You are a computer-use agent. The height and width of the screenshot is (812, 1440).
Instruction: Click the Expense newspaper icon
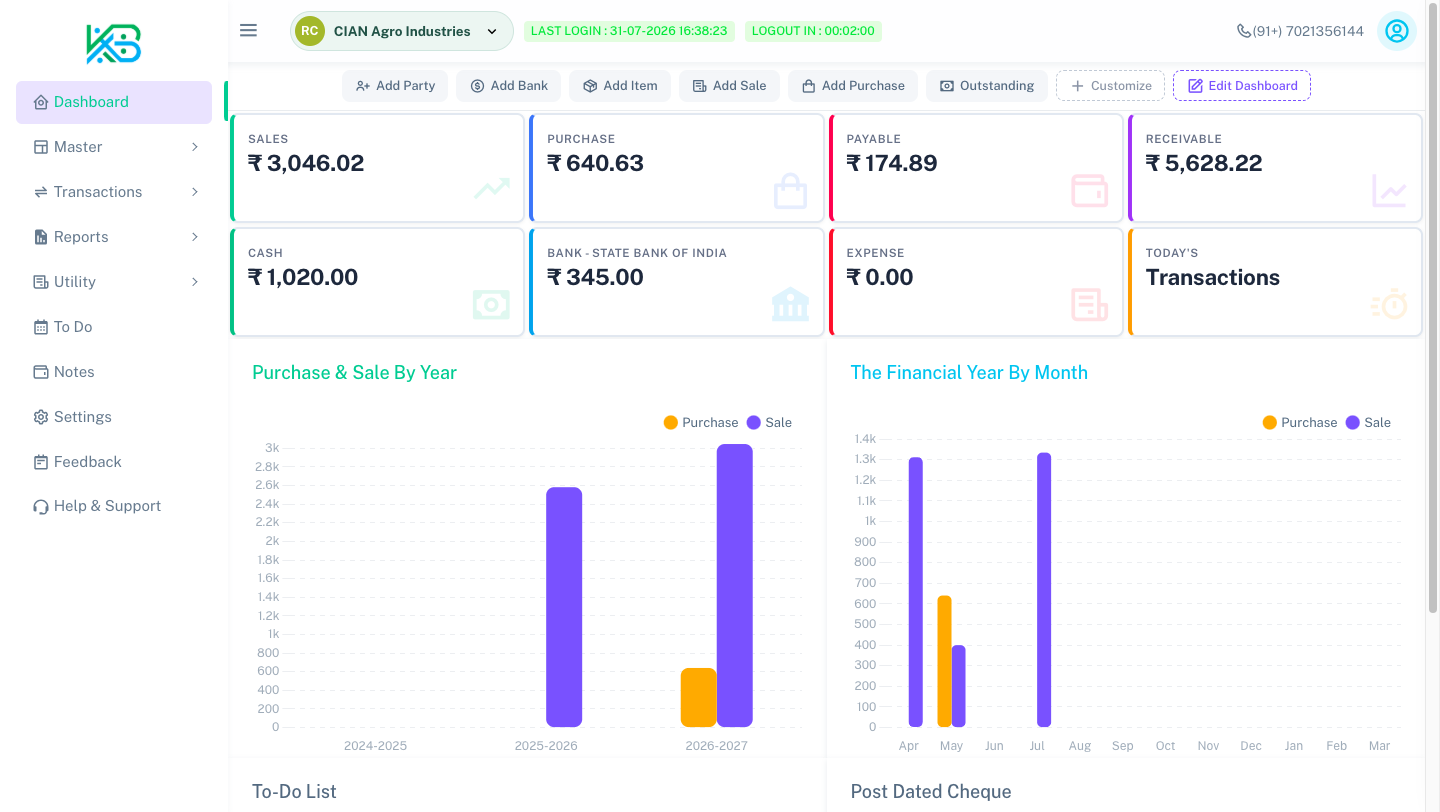pos(1089,305)
